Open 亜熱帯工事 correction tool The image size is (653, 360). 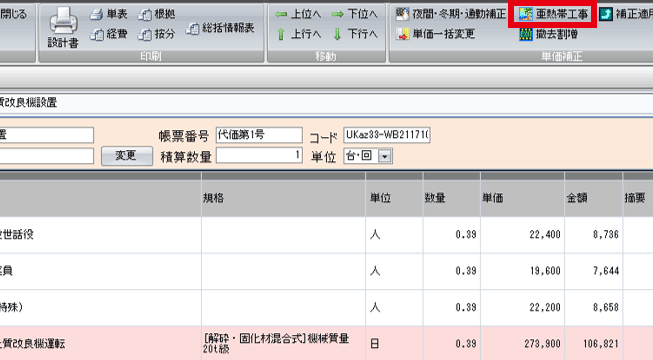pos(553,14)
